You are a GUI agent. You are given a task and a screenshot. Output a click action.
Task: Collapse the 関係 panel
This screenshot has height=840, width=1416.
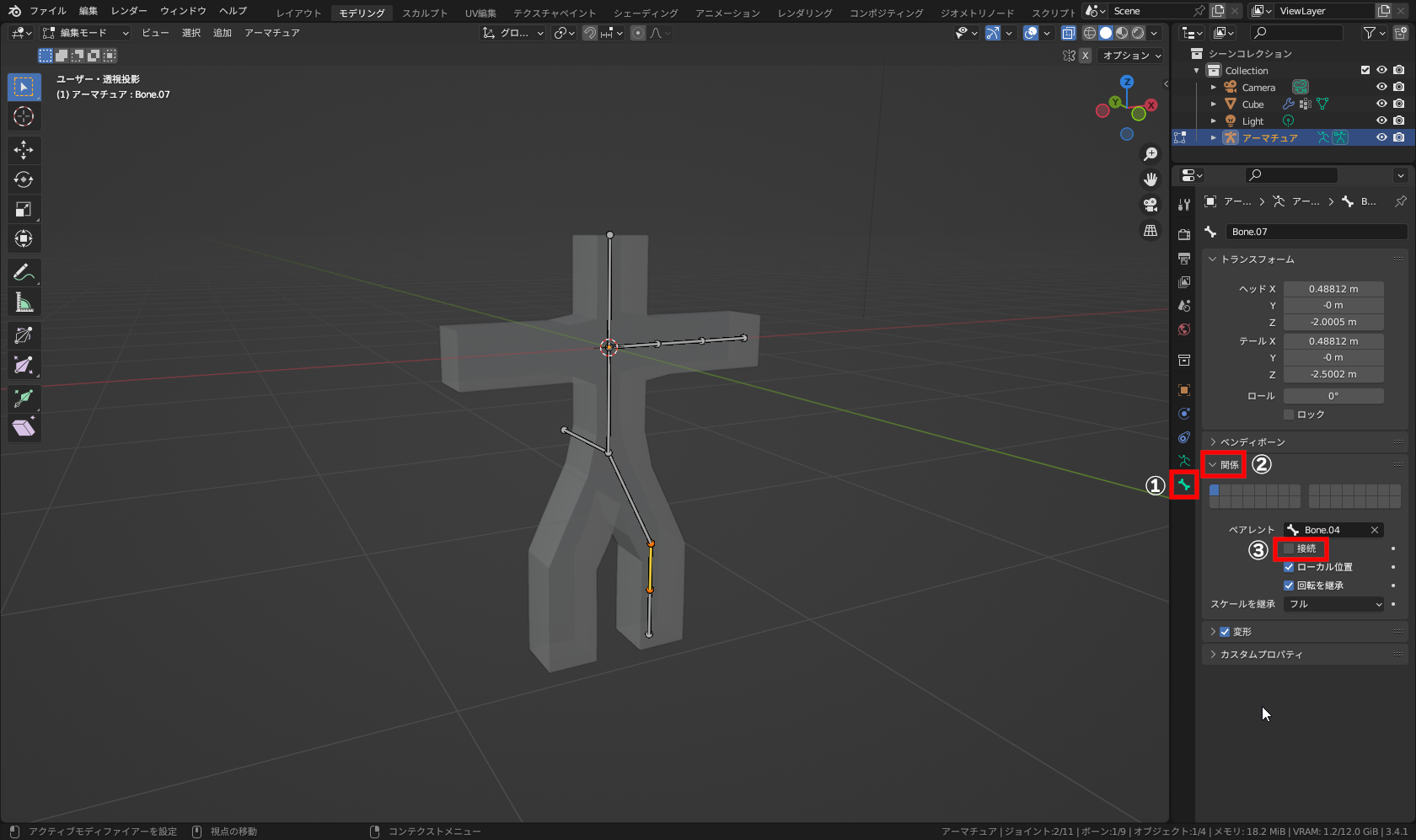pyautogui.click(x=1224, y=465)
